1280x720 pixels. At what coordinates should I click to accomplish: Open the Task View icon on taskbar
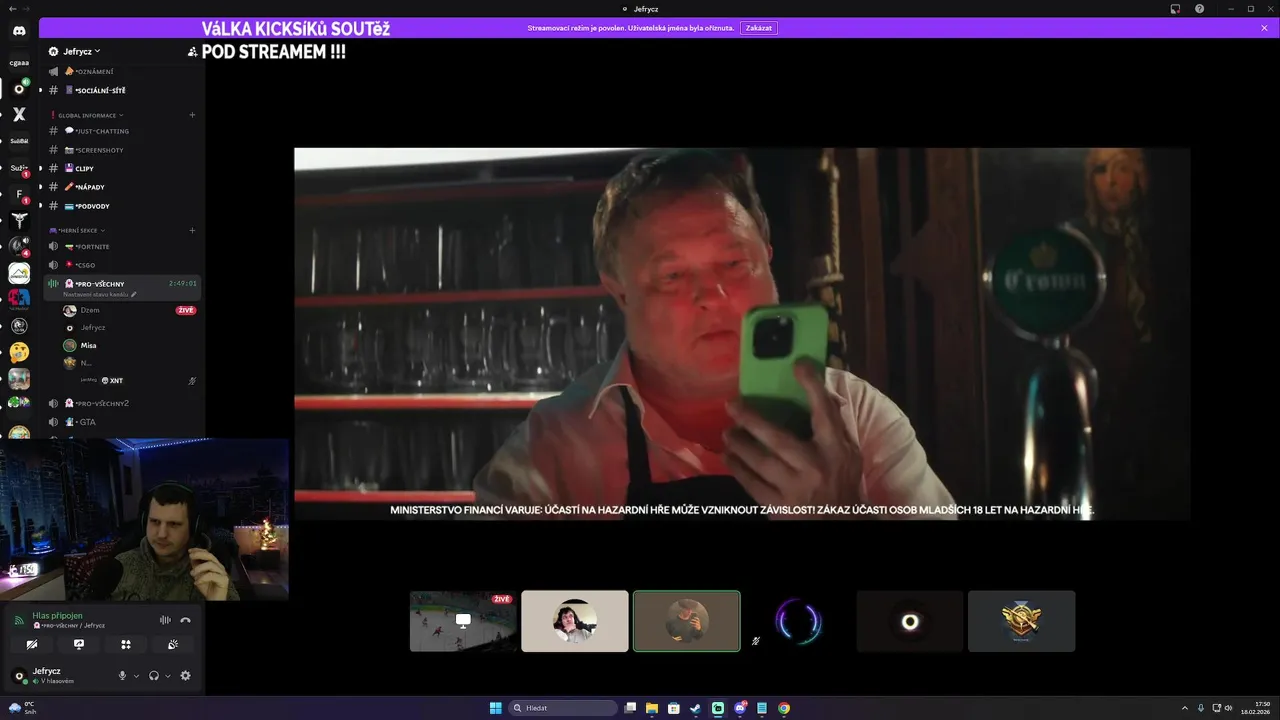pos(630,708)
